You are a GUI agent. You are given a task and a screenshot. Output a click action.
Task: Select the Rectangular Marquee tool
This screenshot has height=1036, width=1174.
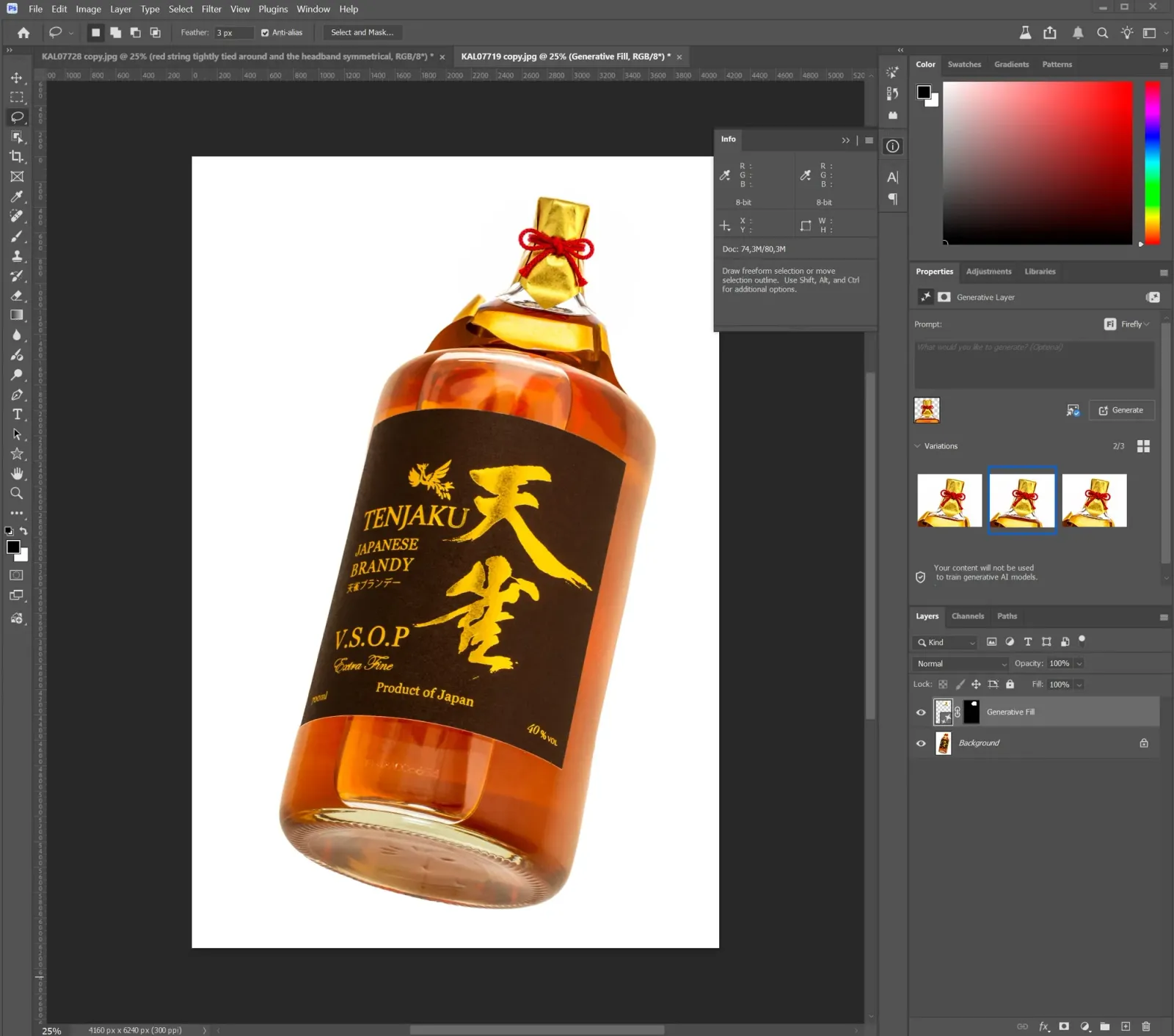click(16, 98)
